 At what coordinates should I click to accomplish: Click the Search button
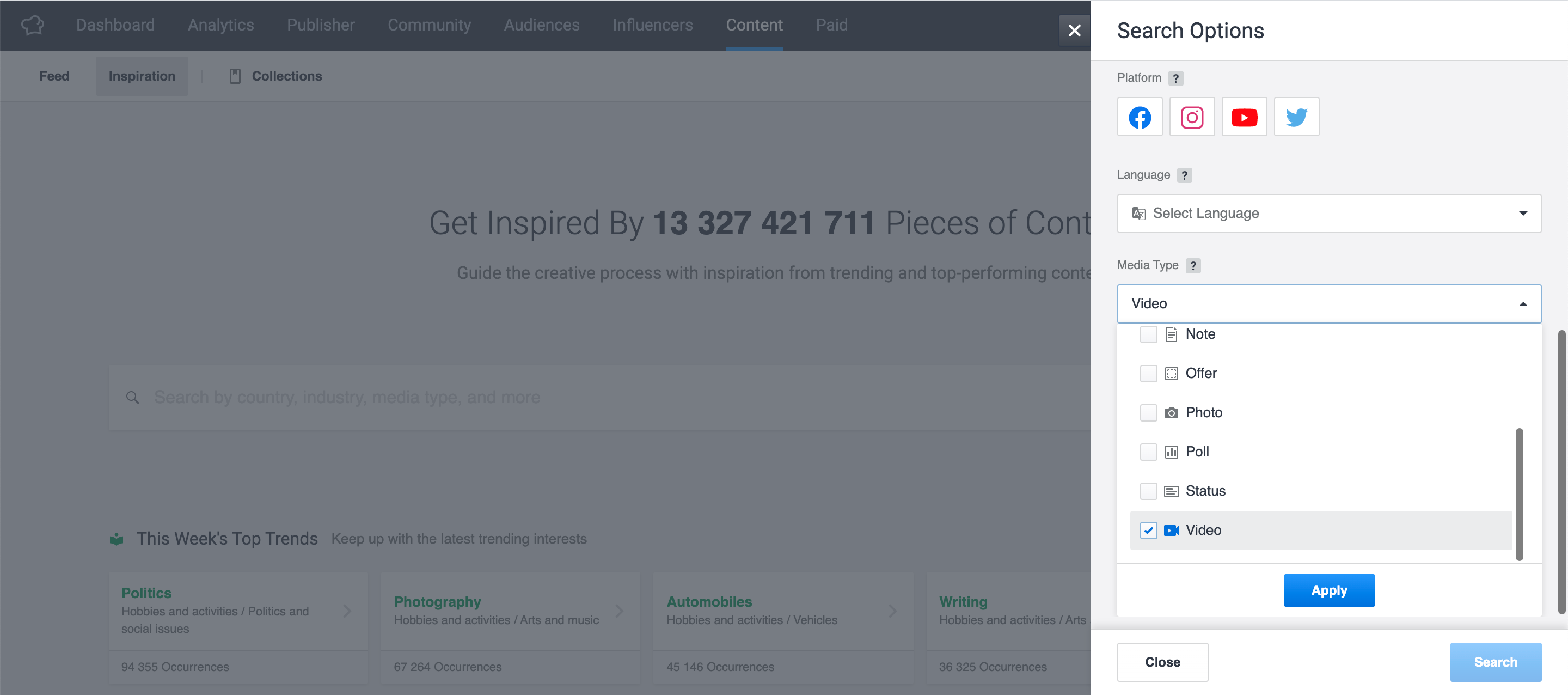coord(1495,661)
